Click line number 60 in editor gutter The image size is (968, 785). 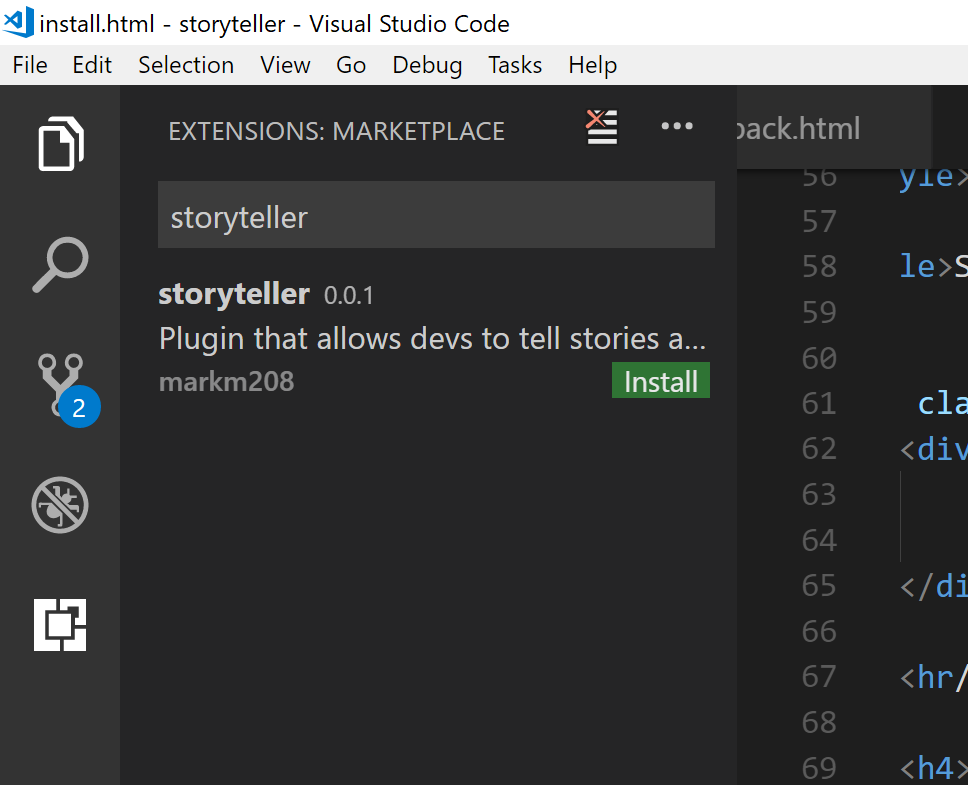click(819, 358)
